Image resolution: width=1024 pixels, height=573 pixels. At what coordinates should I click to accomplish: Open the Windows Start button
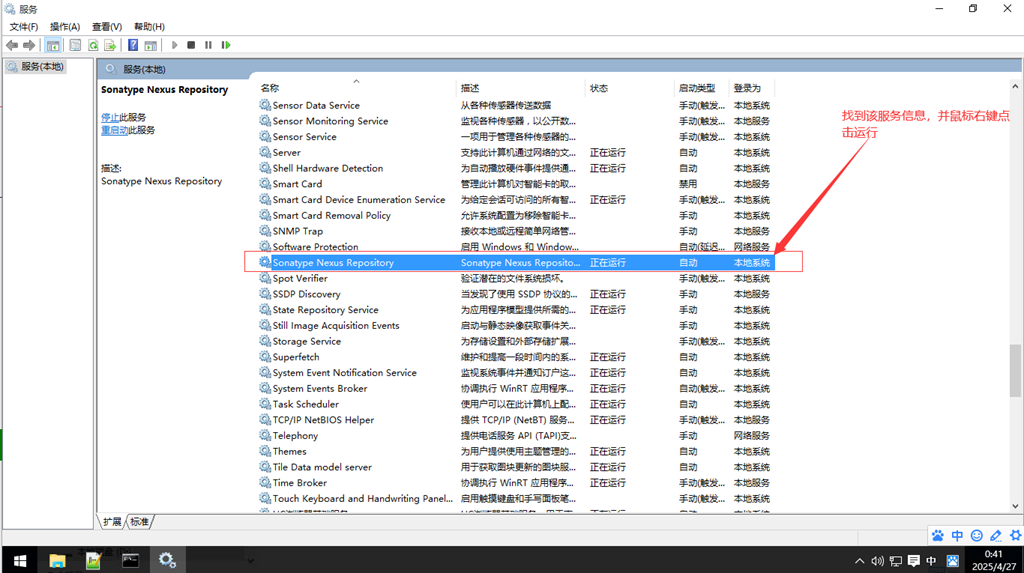(x=20, y=561)
